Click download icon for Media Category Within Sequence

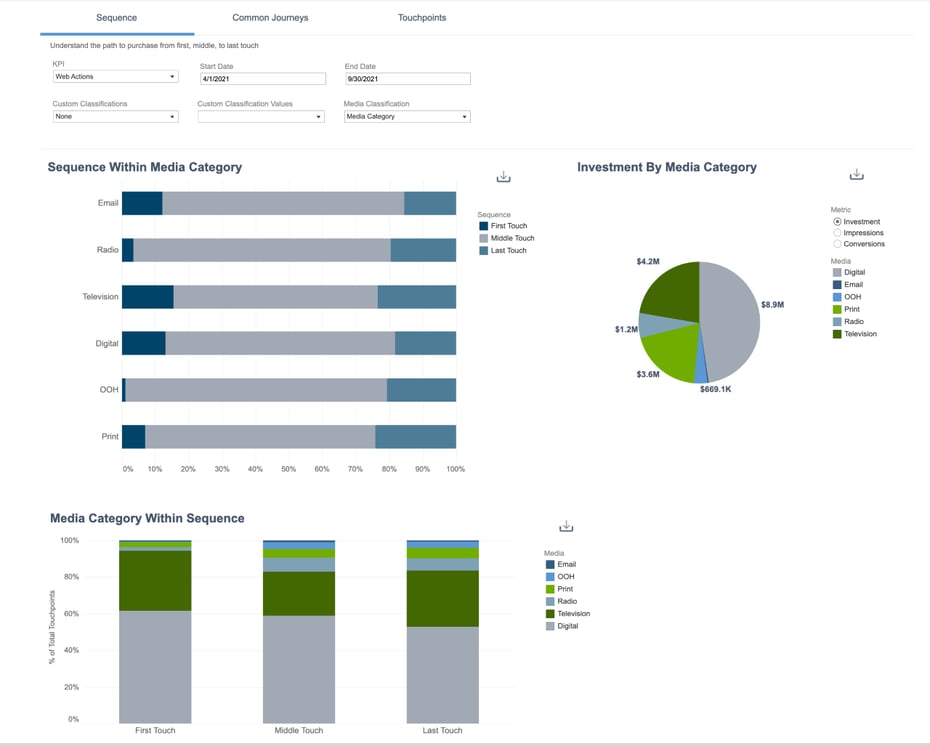(x=566, y=526)
